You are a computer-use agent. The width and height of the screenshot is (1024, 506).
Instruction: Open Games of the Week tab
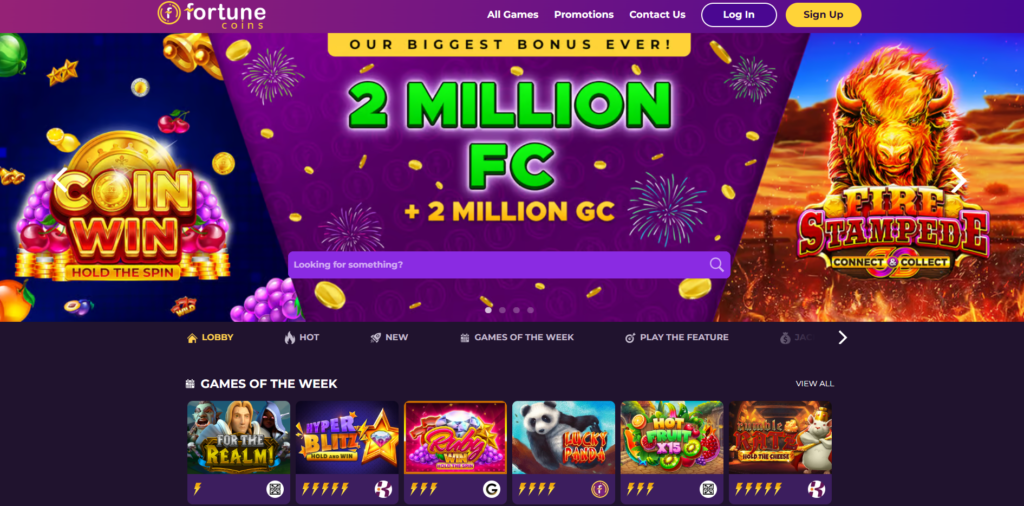[x=517, y=338]
